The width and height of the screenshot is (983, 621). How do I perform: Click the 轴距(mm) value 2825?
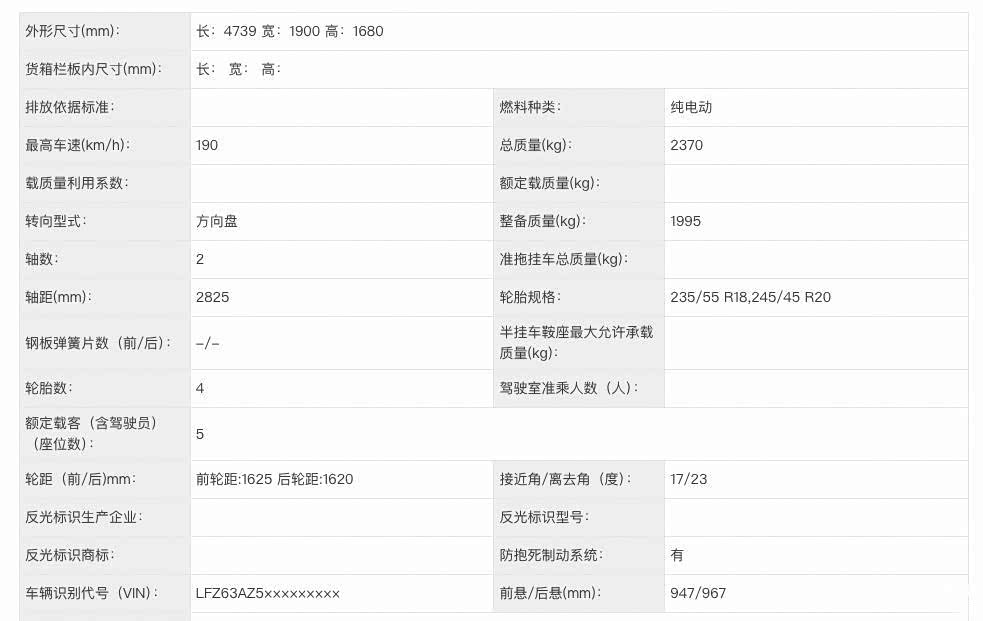212,297
